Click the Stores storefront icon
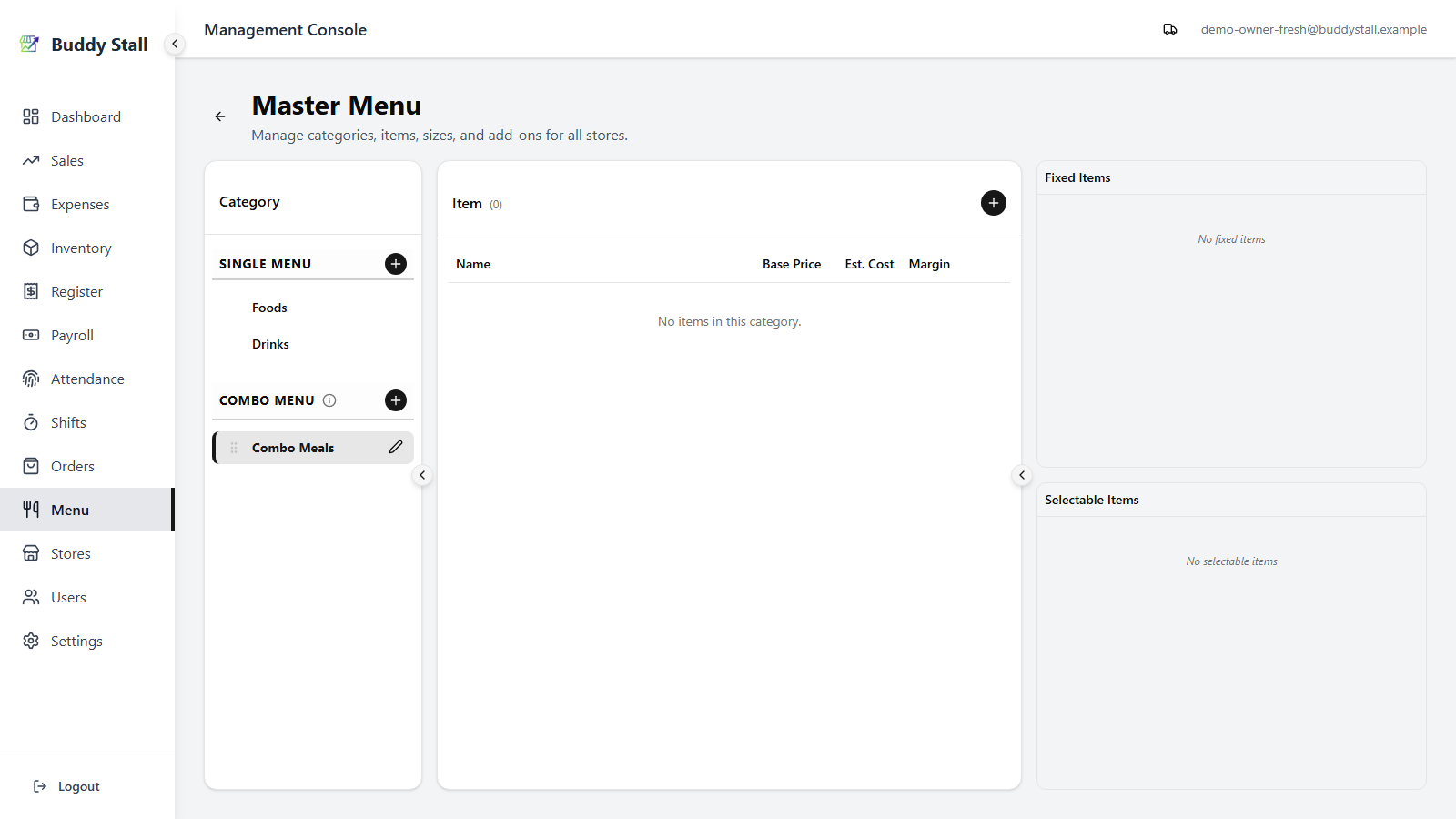 [x=31, y=553]
